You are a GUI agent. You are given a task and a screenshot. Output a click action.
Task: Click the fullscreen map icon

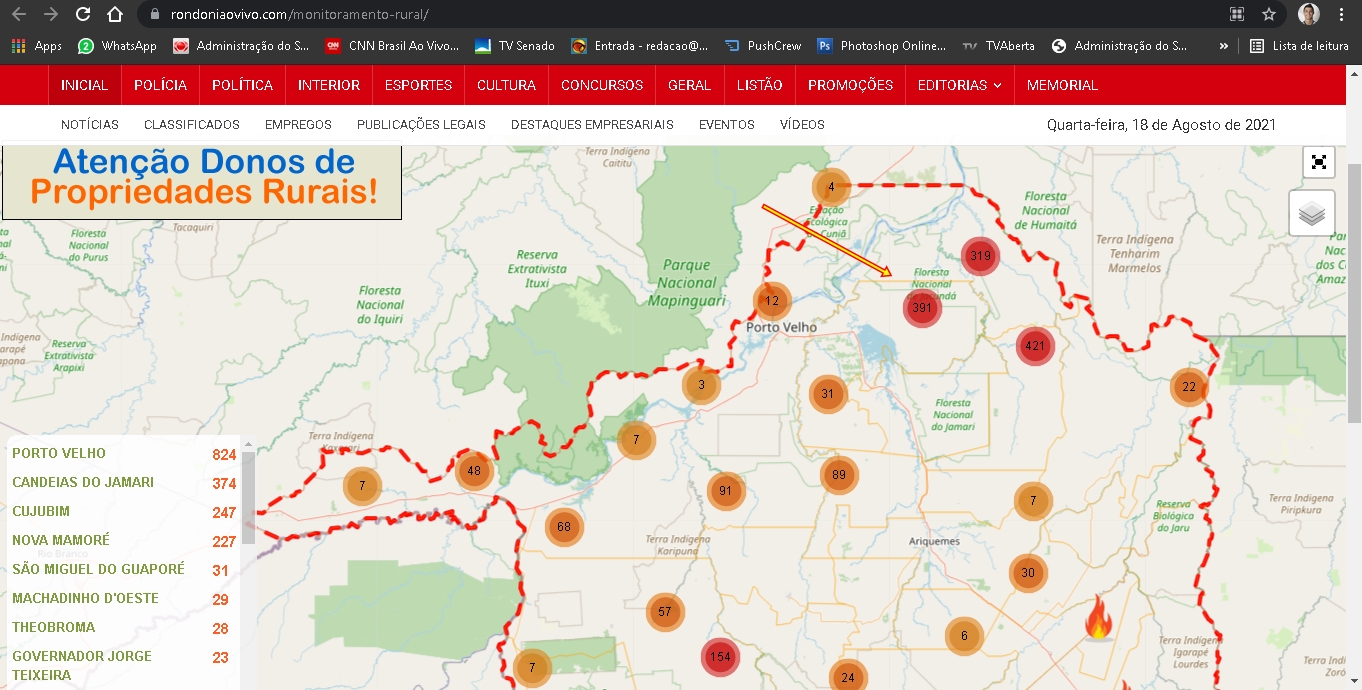(1319, 162)
